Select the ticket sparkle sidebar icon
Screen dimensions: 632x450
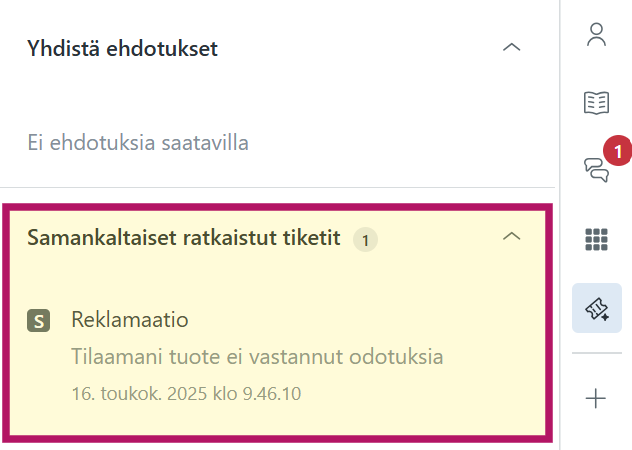(x=597, y=308)
